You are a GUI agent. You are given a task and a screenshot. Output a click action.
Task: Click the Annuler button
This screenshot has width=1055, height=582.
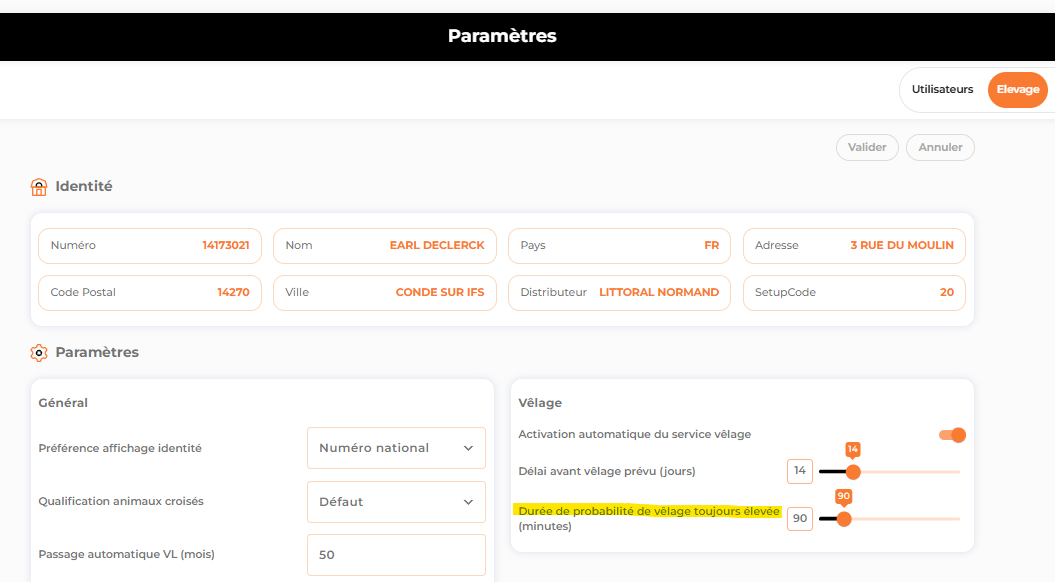[x=940, y=147]
